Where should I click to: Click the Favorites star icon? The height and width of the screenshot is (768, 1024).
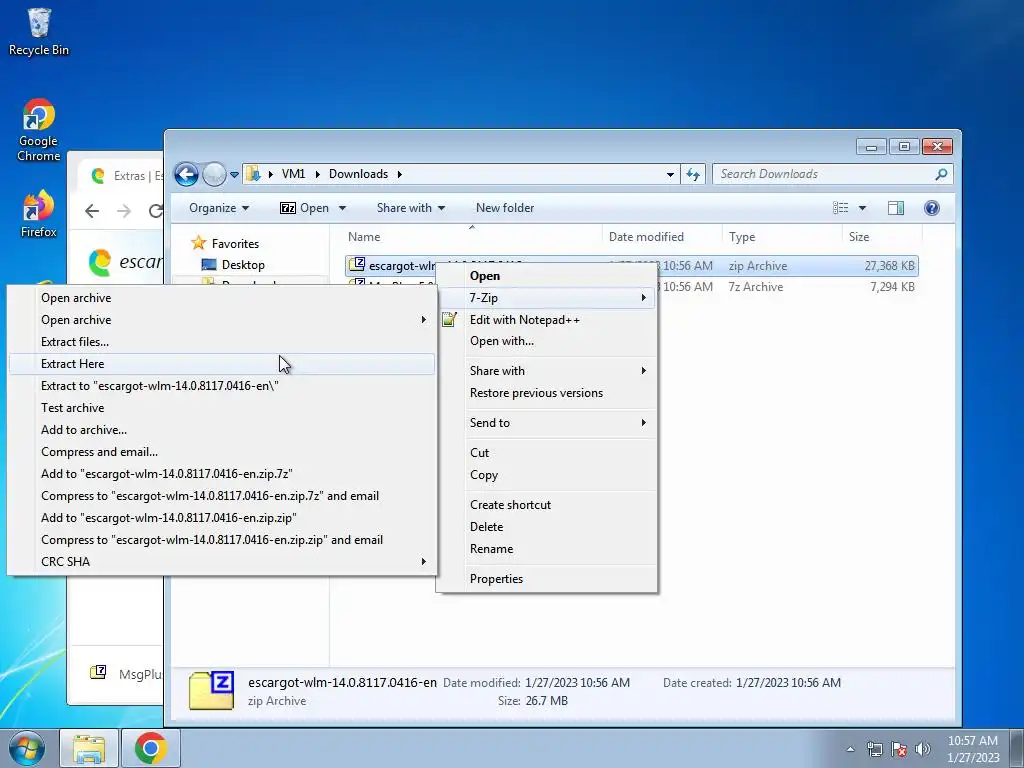click(199, 243)
